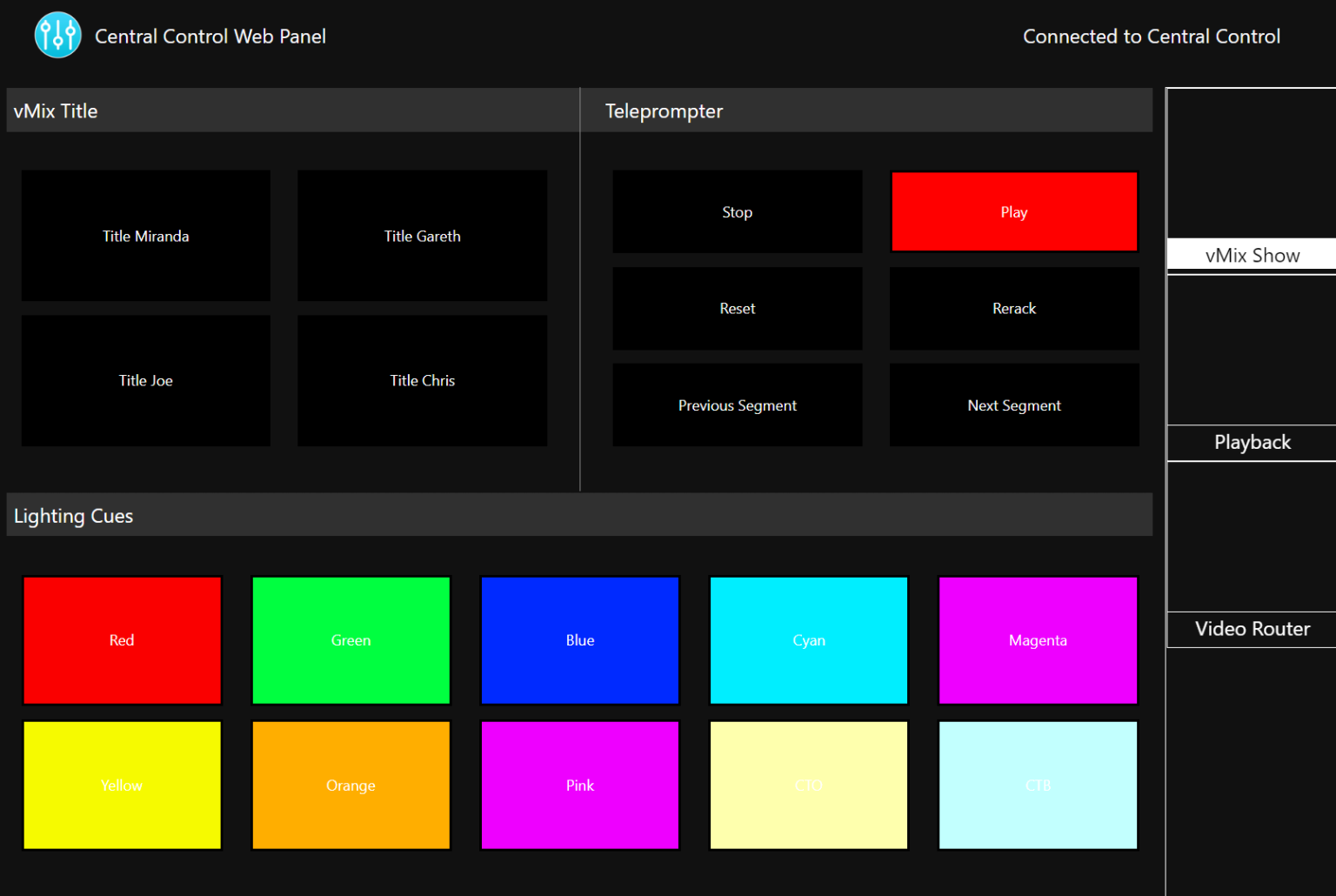Screen dimensions: 1336x896
Task: Trigger the Red lighting cue
Action: click(122, 640)
